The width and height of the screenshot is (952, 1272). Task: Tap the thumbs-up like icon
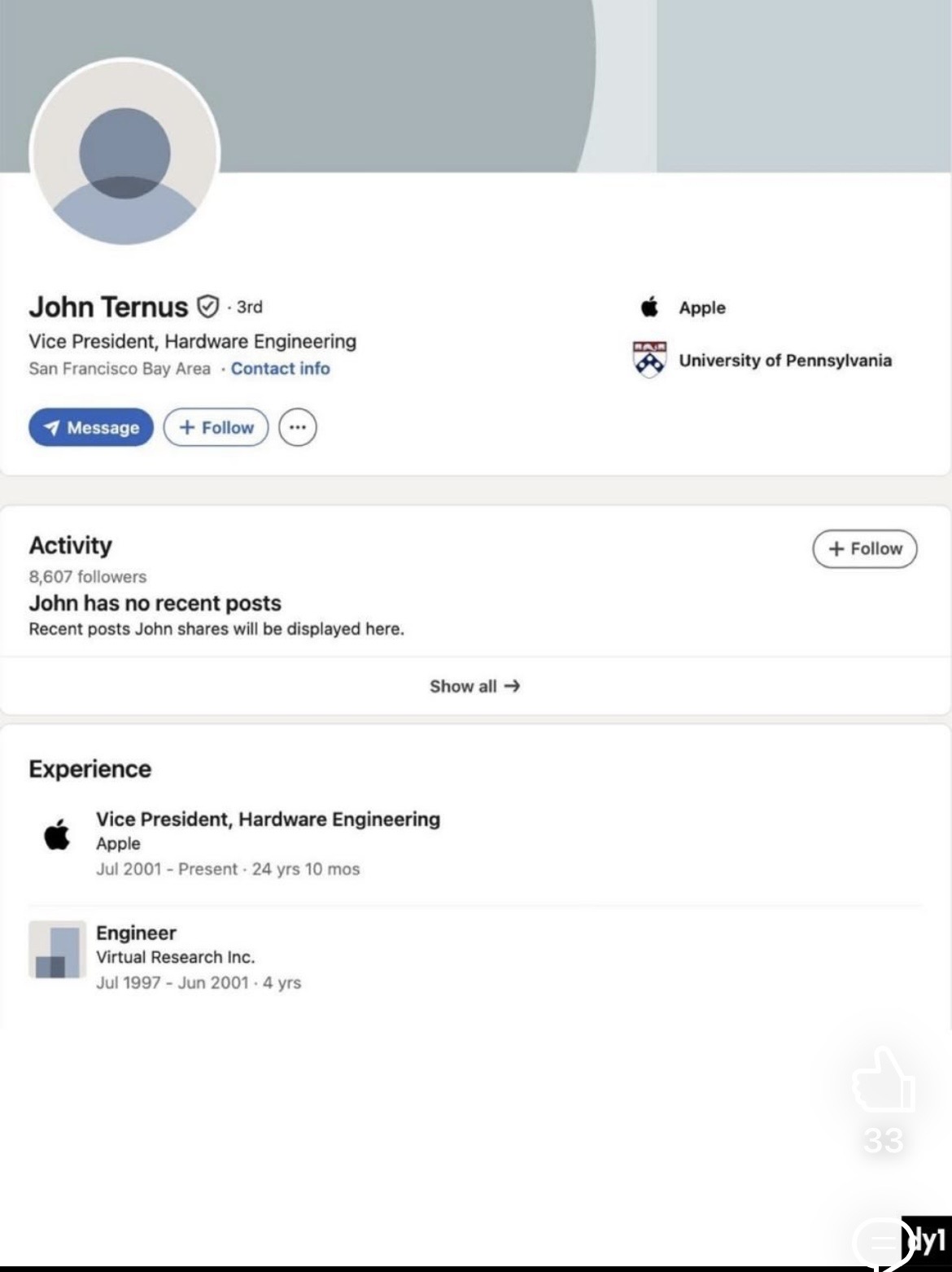click(884, 1081)
